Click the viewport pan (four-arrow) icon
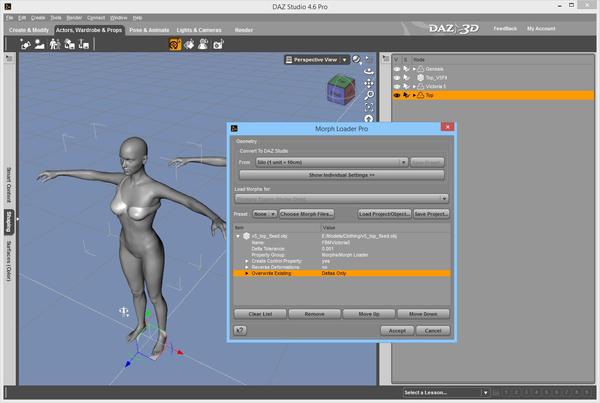600x403 pixels. 369,83
